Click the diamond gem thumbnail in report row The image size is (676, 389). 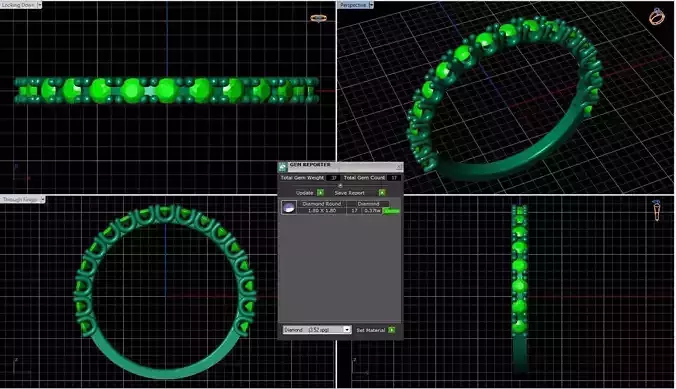(x=288, y=207)
